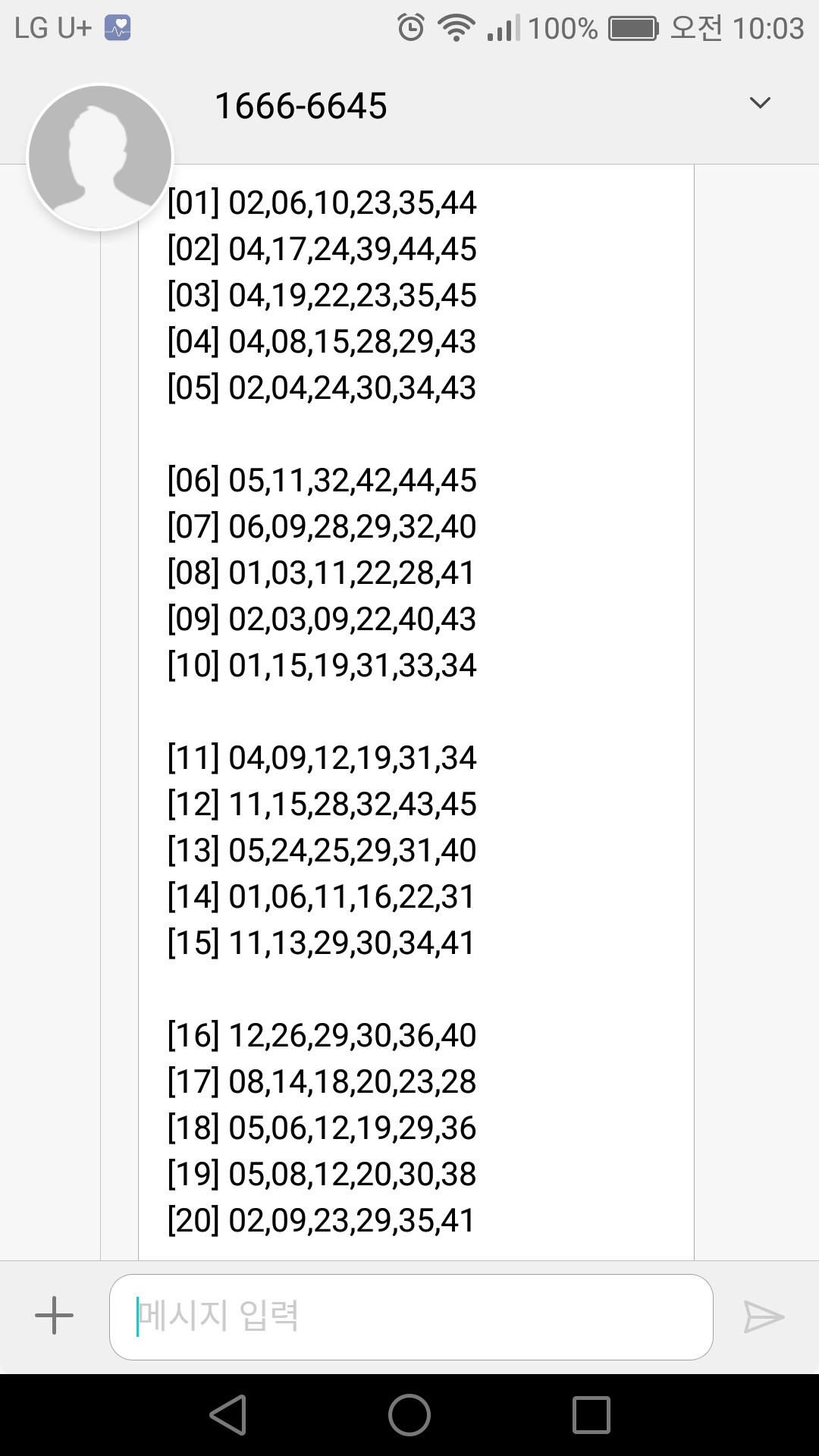
Task: Tap the cellular signal strength icon
Action: [504, 29]
